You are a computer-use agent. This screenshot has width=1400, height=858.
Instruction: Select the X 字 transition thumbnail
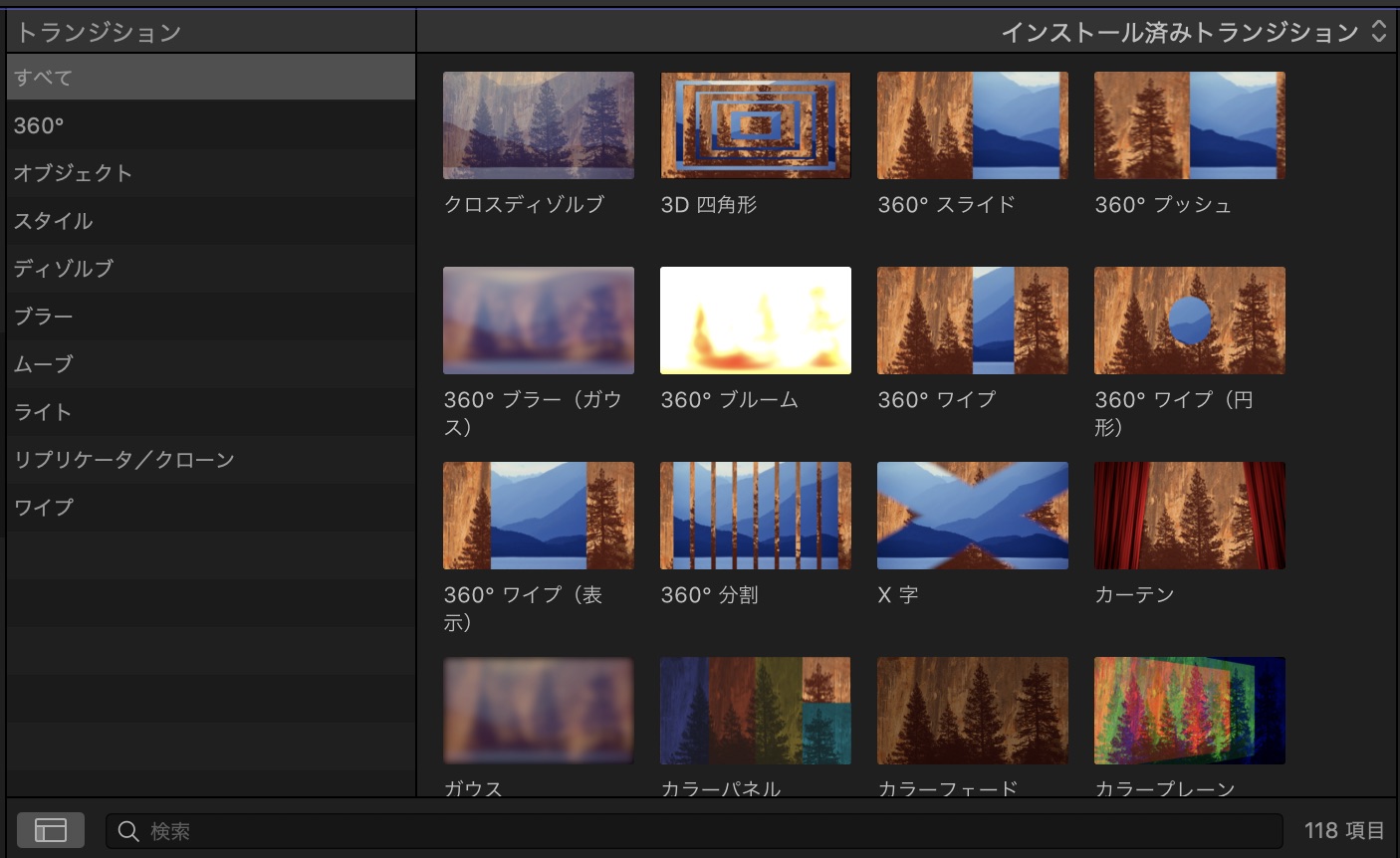(x=972, y=516)
